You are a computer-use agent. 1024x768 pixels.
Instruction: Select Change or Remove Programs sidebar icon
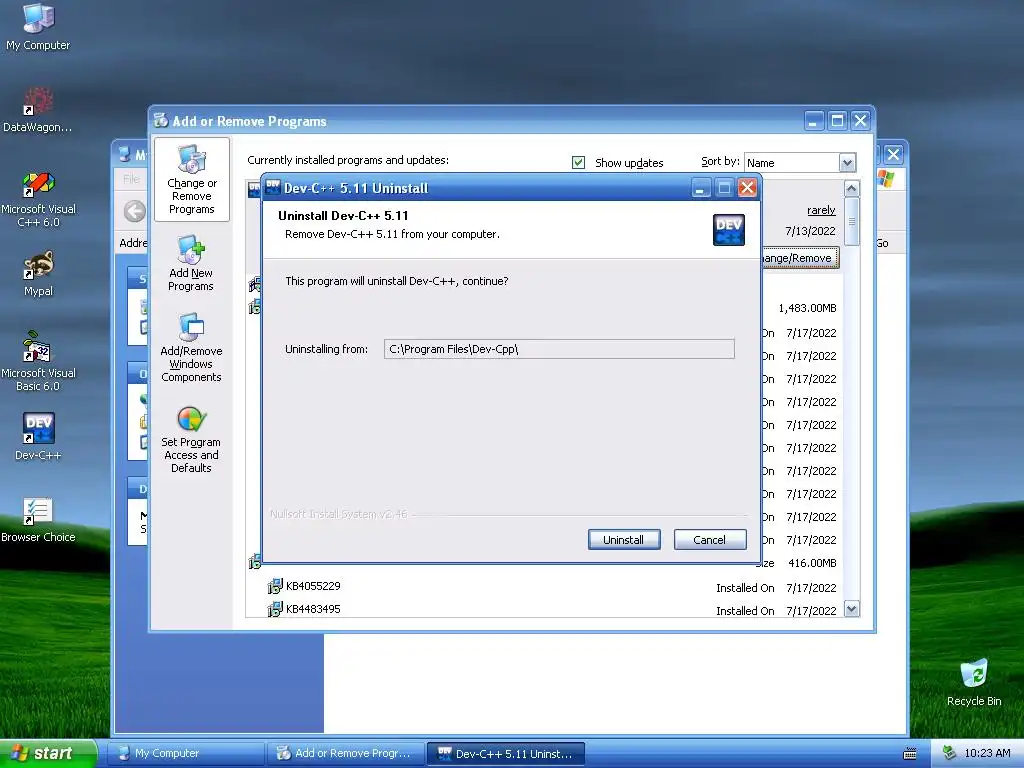(191, 180)
